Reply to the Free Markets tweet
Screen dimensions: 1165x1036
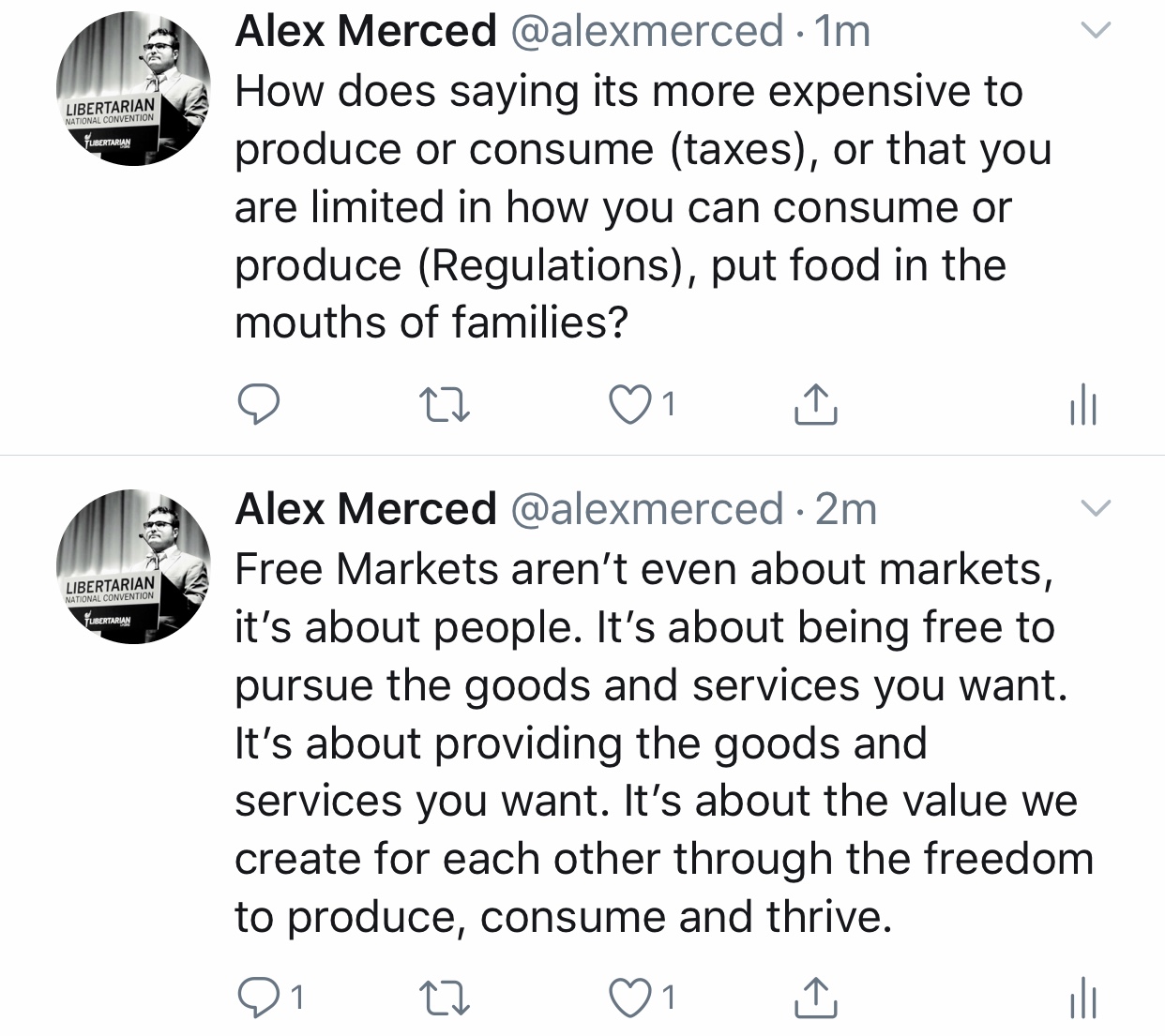click(257, 998)
